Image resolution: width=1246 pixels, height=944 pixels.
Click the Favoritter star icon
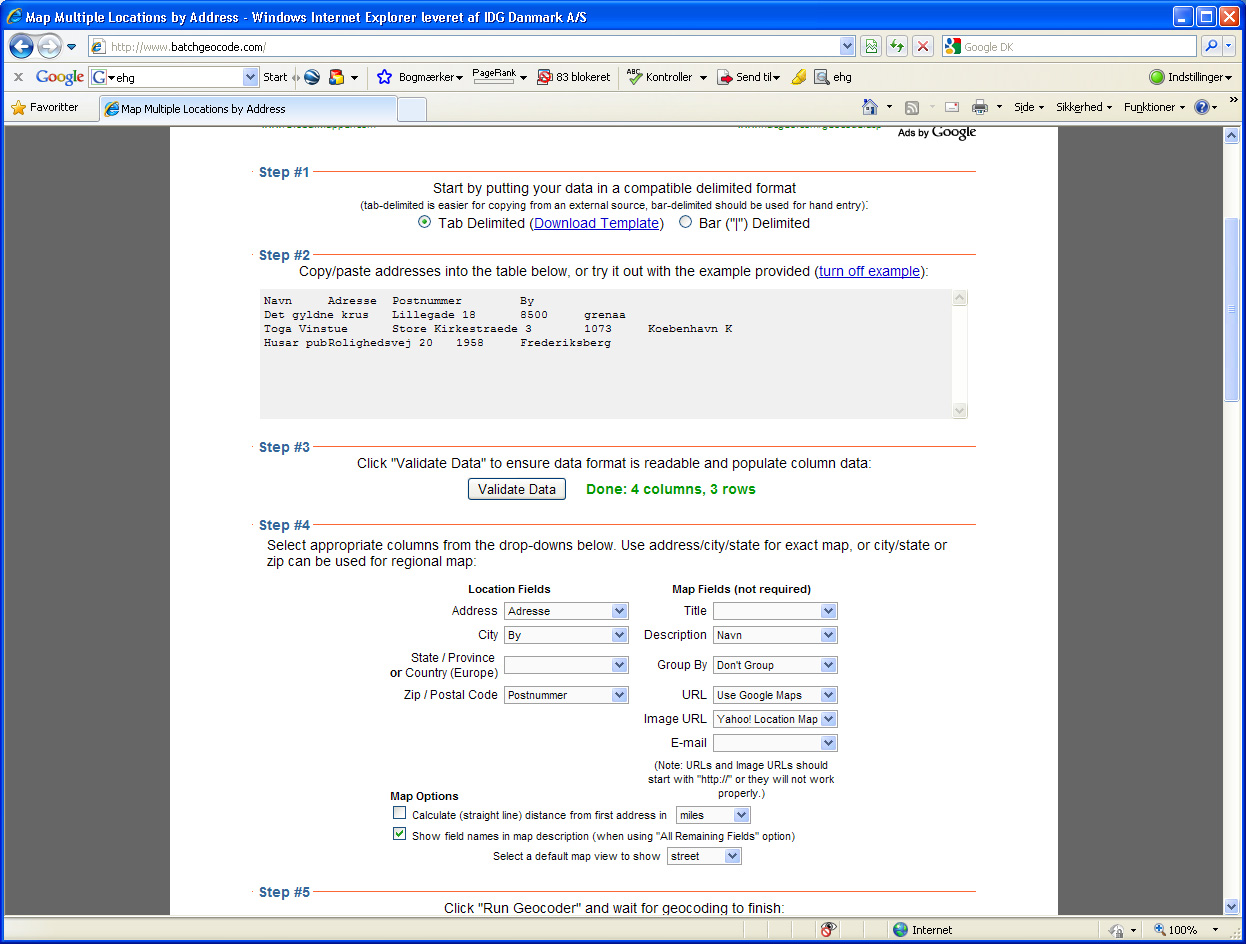18,108
